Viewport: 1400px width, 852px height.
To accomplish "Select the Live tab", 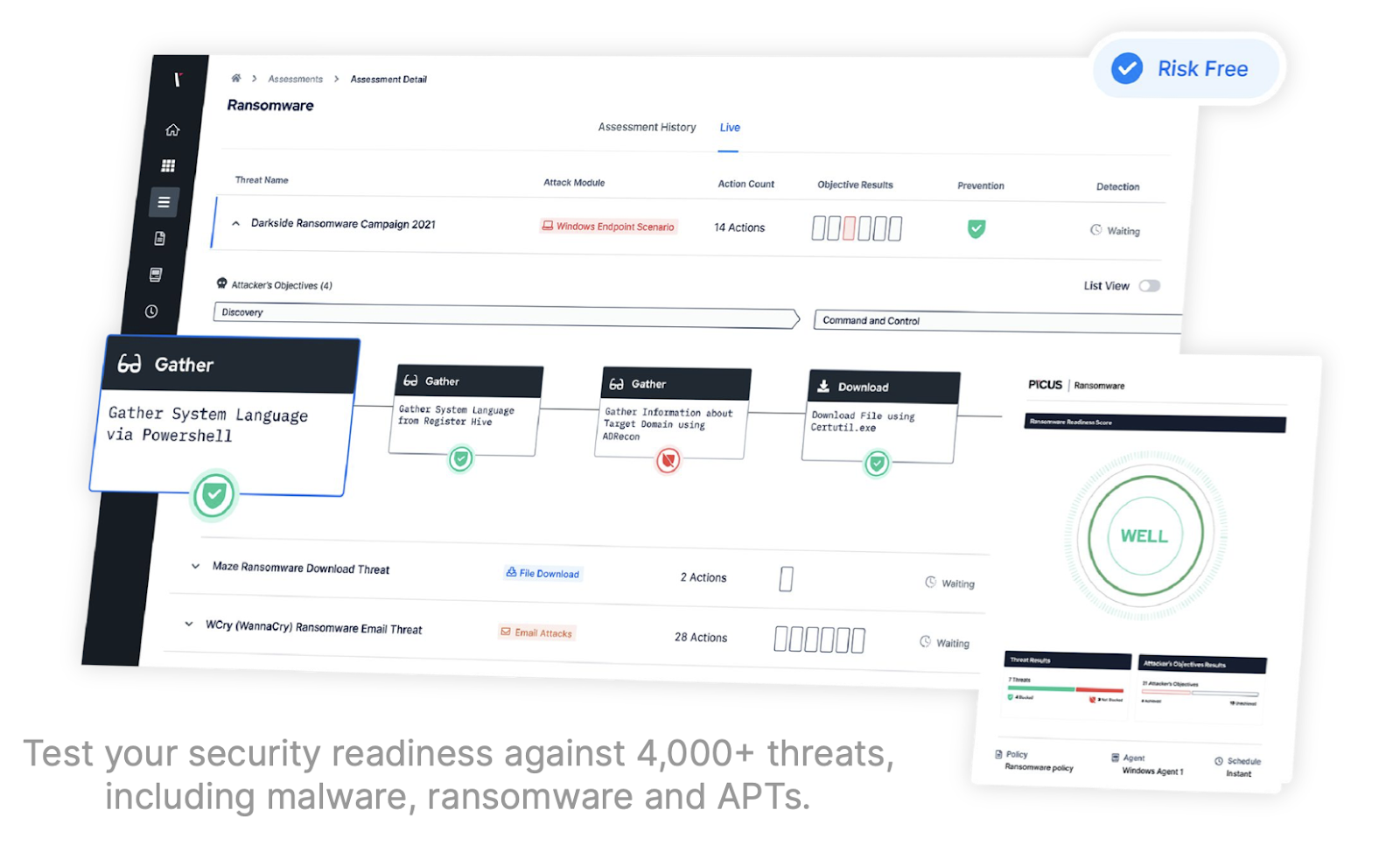I will 730,128.
